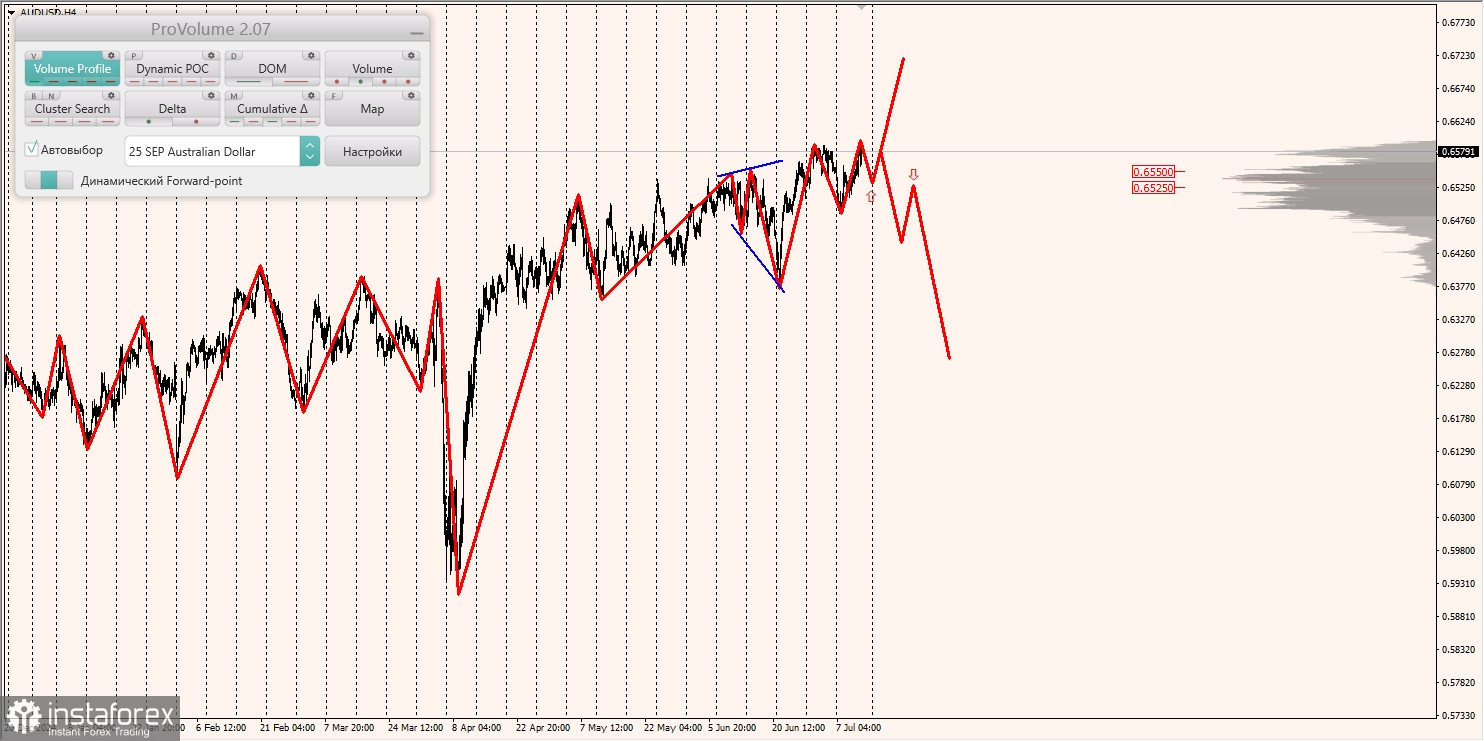Click the 7 May 12:00 time label

coord(605,728)
